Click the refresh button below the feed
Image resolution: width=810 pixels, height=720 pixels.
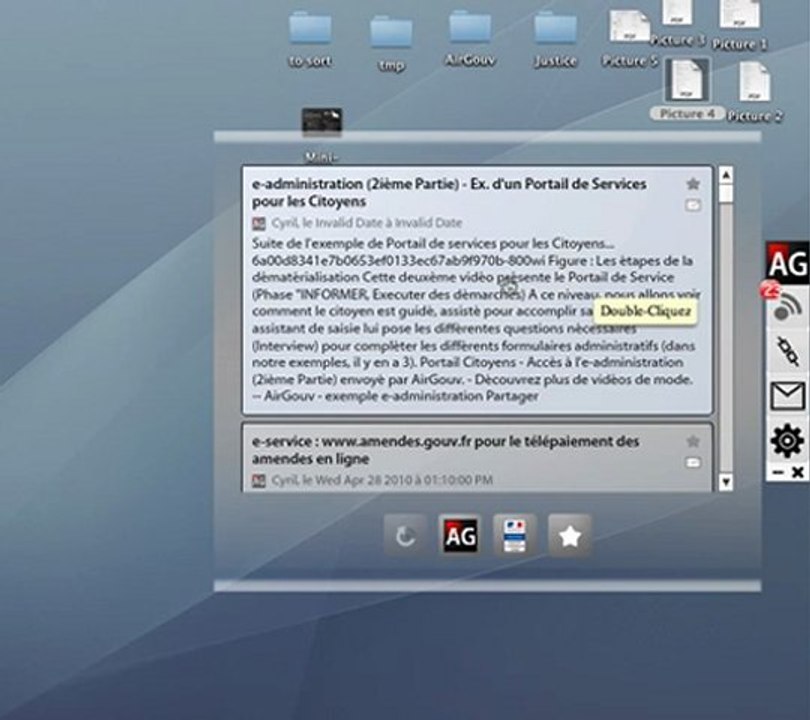click(x=406, y=536)
